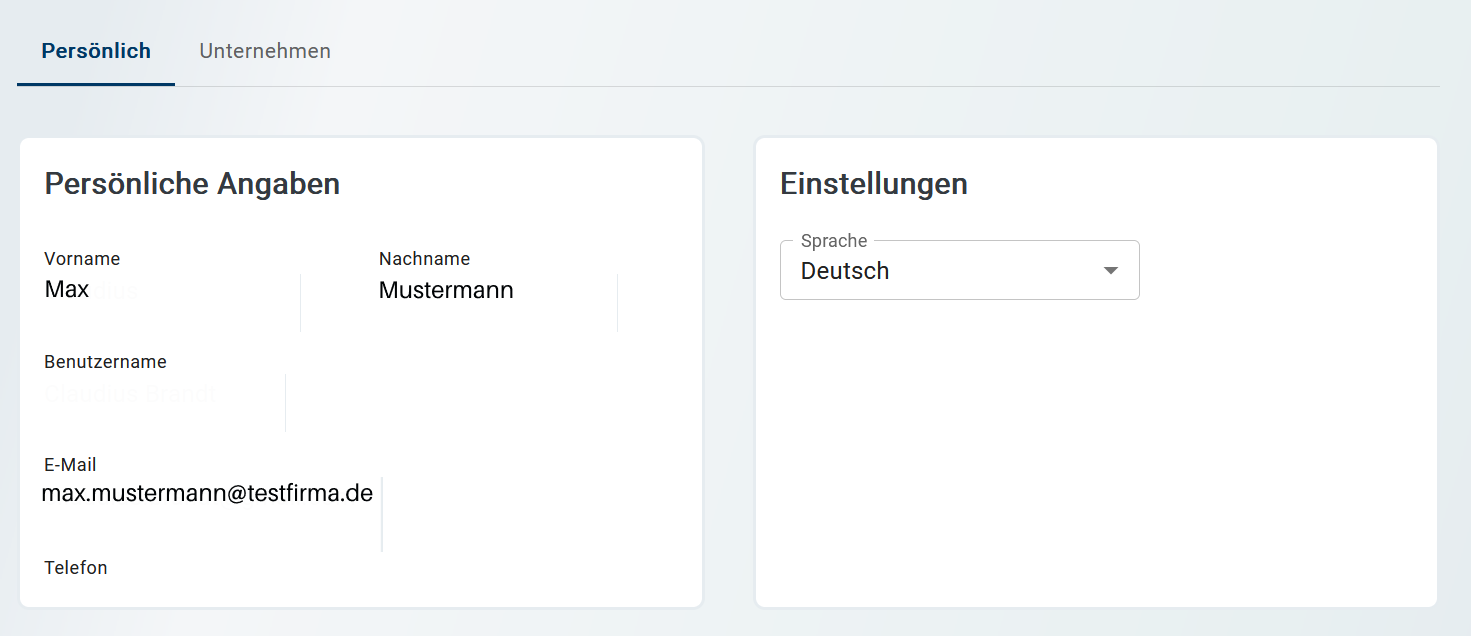Click the Vorname label text
Screen dimensions: 1471x636
pos(82,259)
